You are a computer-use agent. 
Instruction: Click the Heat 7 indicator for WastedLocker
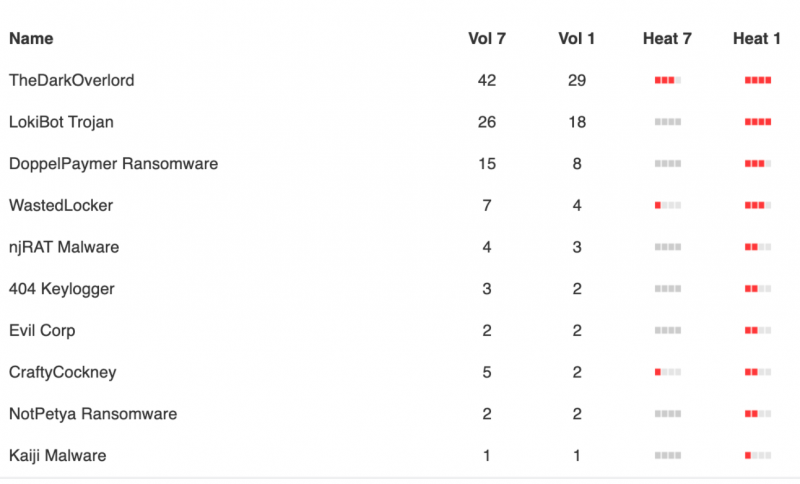[668, 205]
